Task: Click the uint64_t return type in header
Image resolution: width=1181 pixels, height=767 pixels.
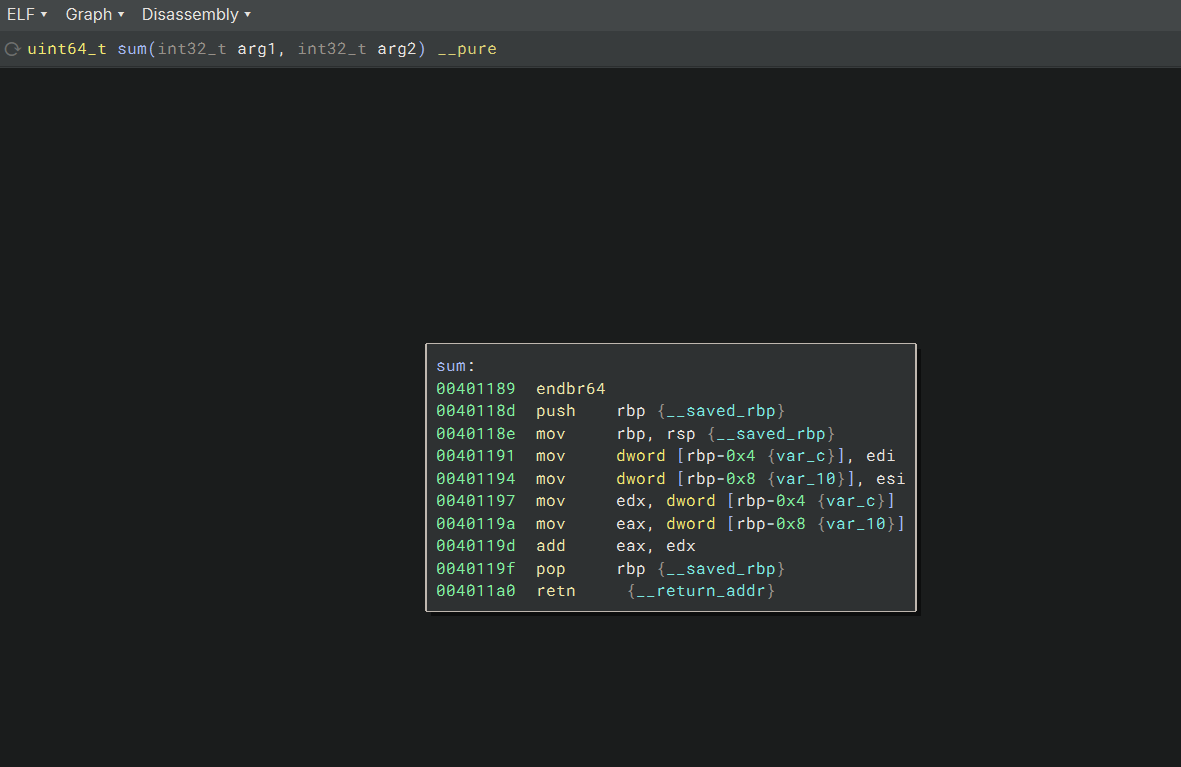Action: pyautogui.click(x=67, y=49)
